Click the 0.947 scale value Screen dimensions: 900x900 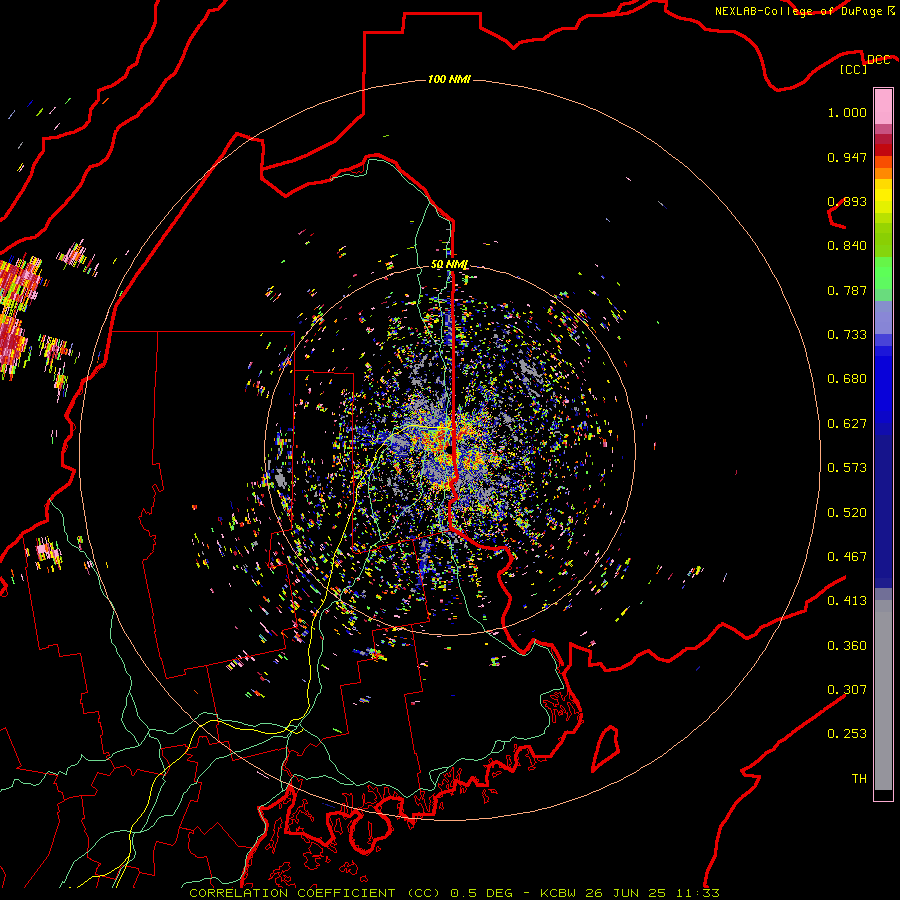847,157
